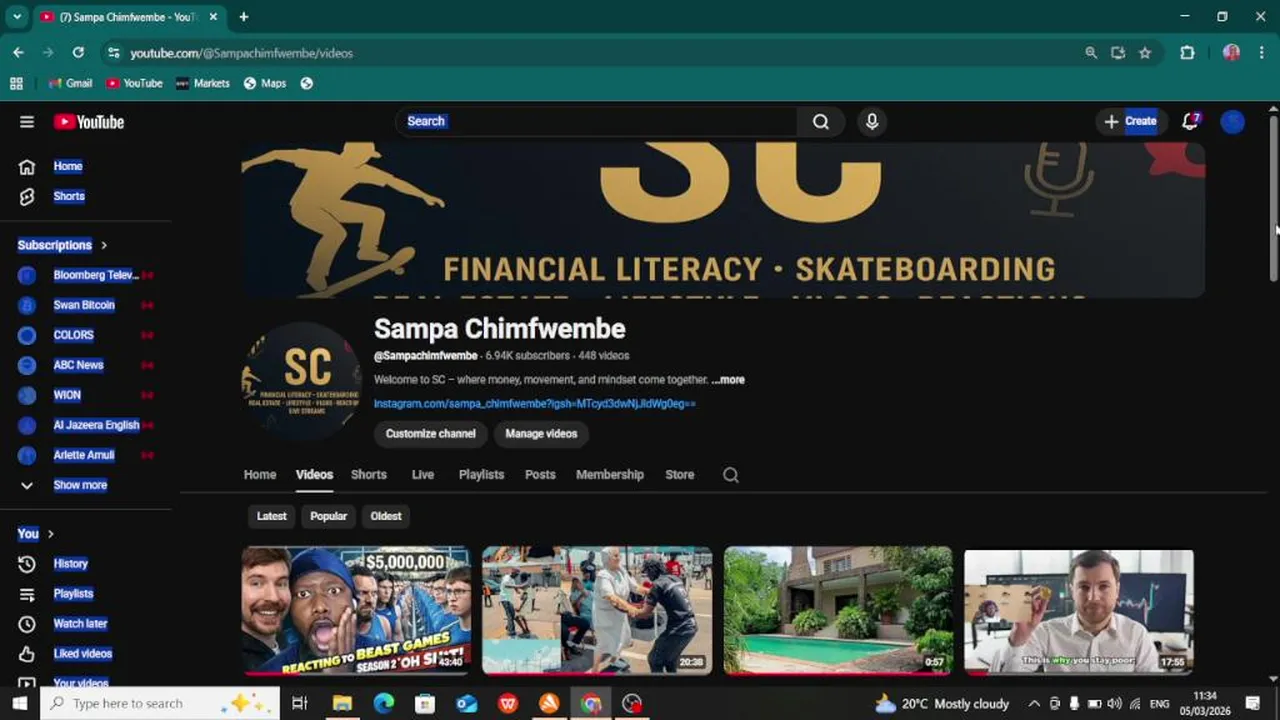1280x720 pixels.
Task: Click Manage videos button
Action: (x=541, y=434)
